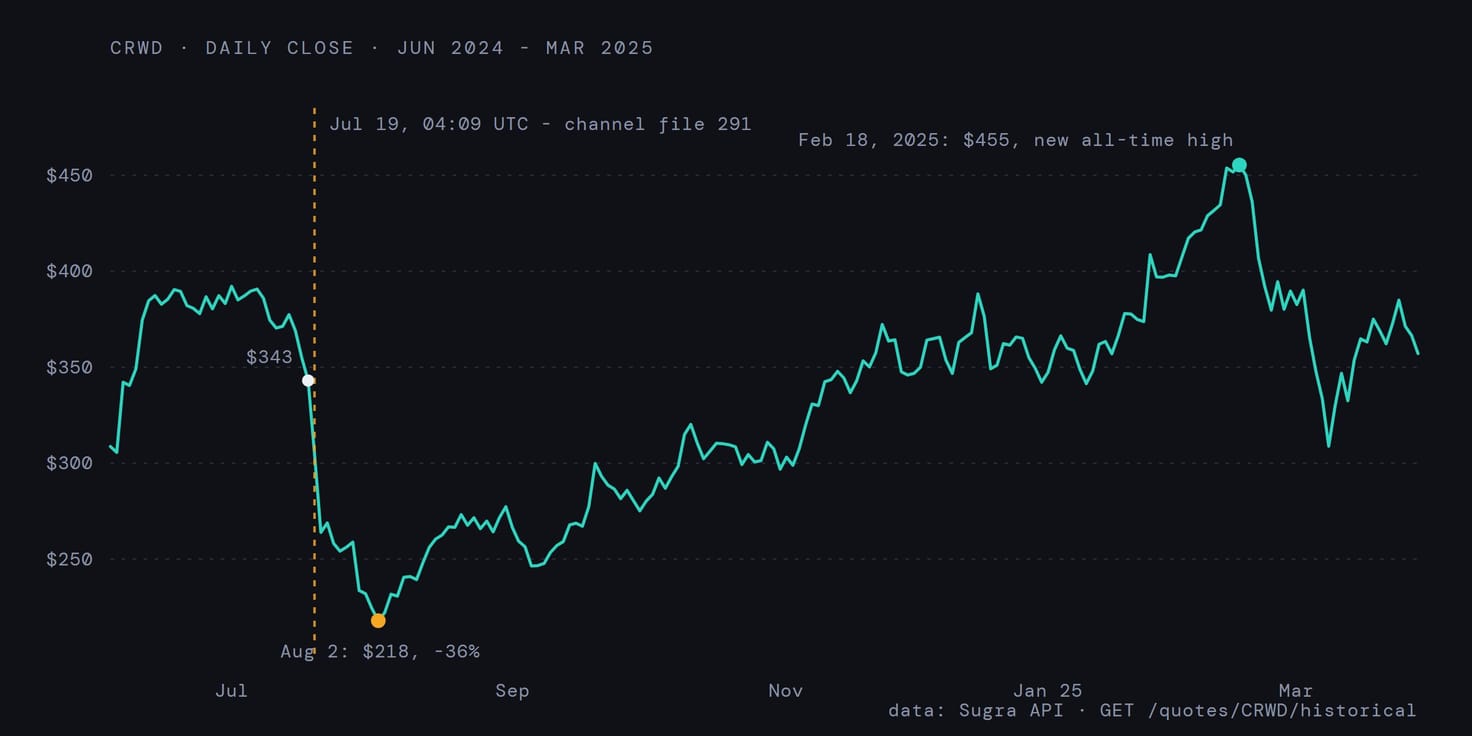Select the "Jul" x-axis label
Viewport: 1472px width, 736px height.
(x=231, y=691)
